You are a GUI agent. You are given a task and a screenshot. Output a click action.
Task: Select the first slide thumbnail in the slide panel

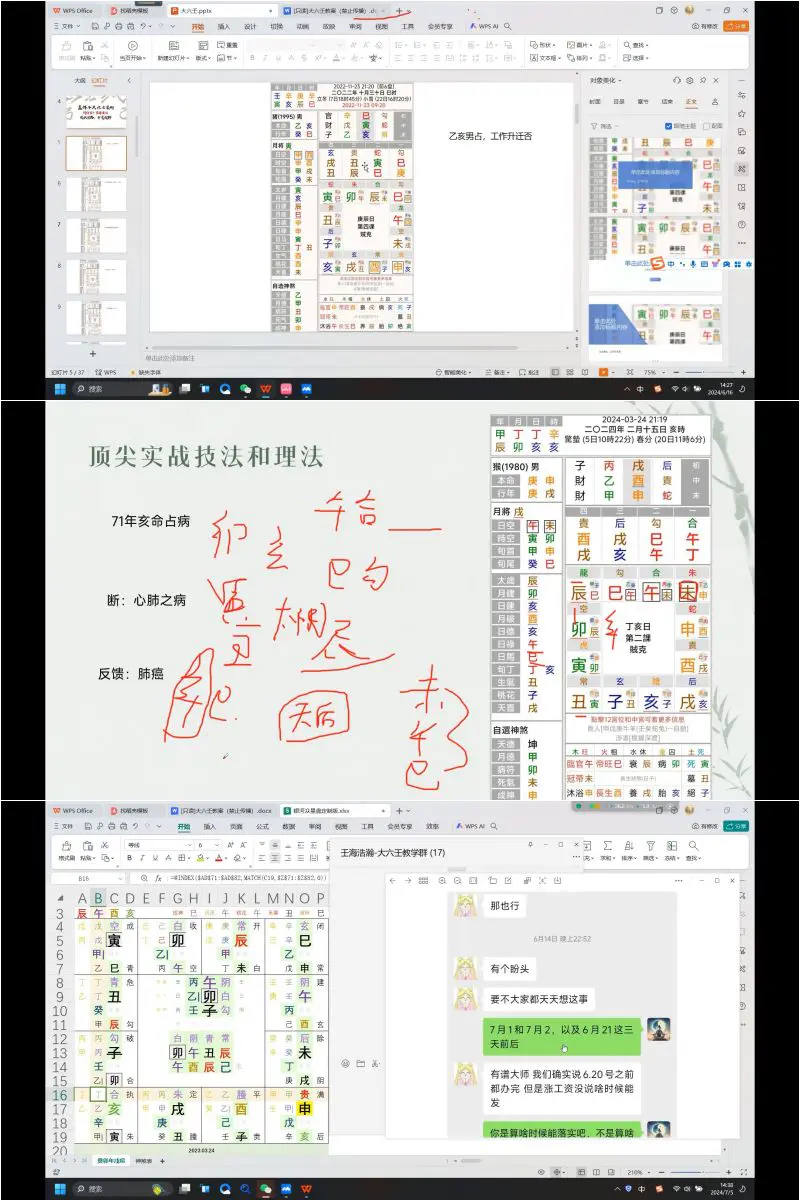(96, 112)
